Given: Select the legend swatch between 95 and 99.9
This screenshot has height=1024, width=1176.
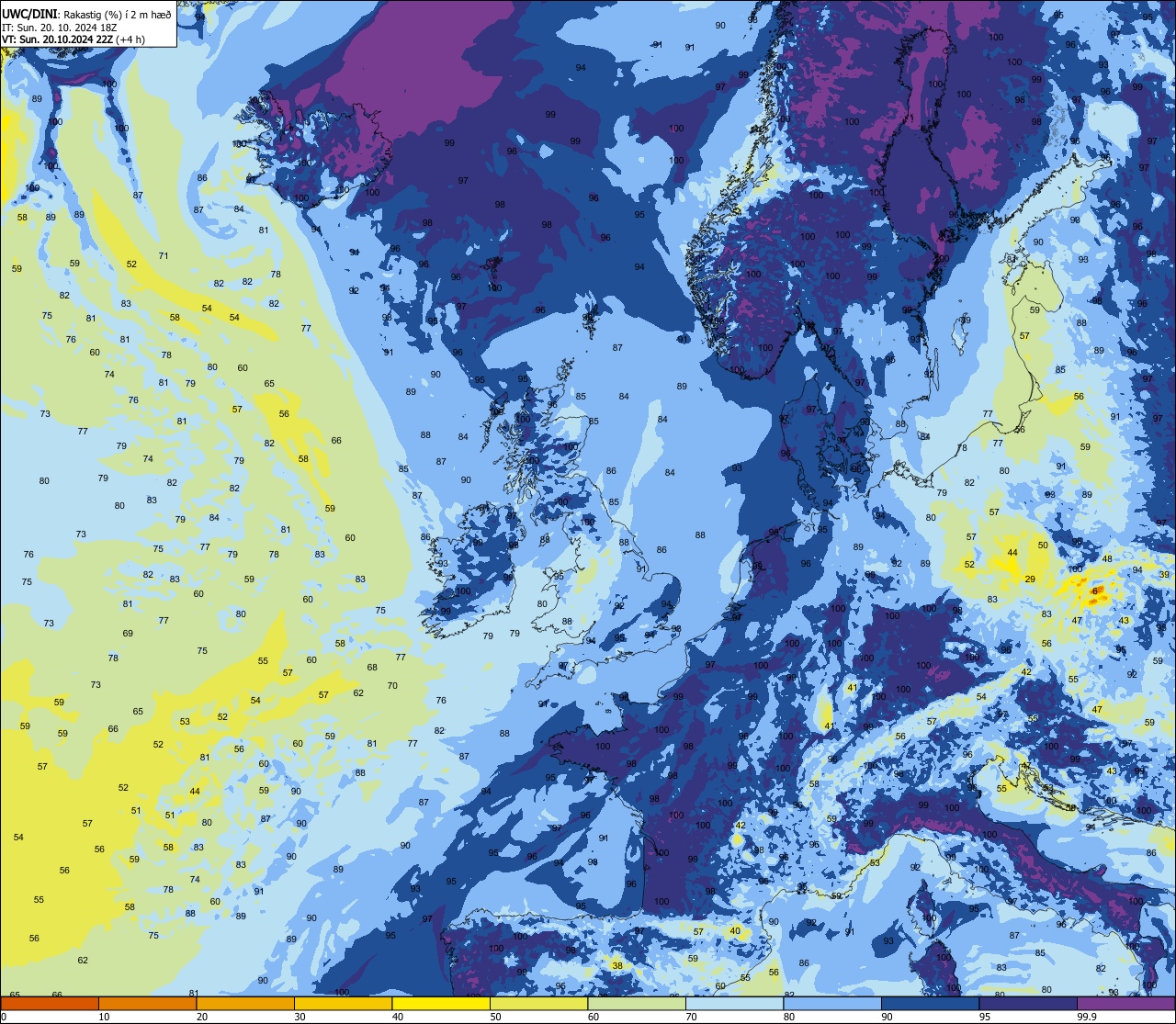Looking at the screenshot, I should (1028, 1003).
